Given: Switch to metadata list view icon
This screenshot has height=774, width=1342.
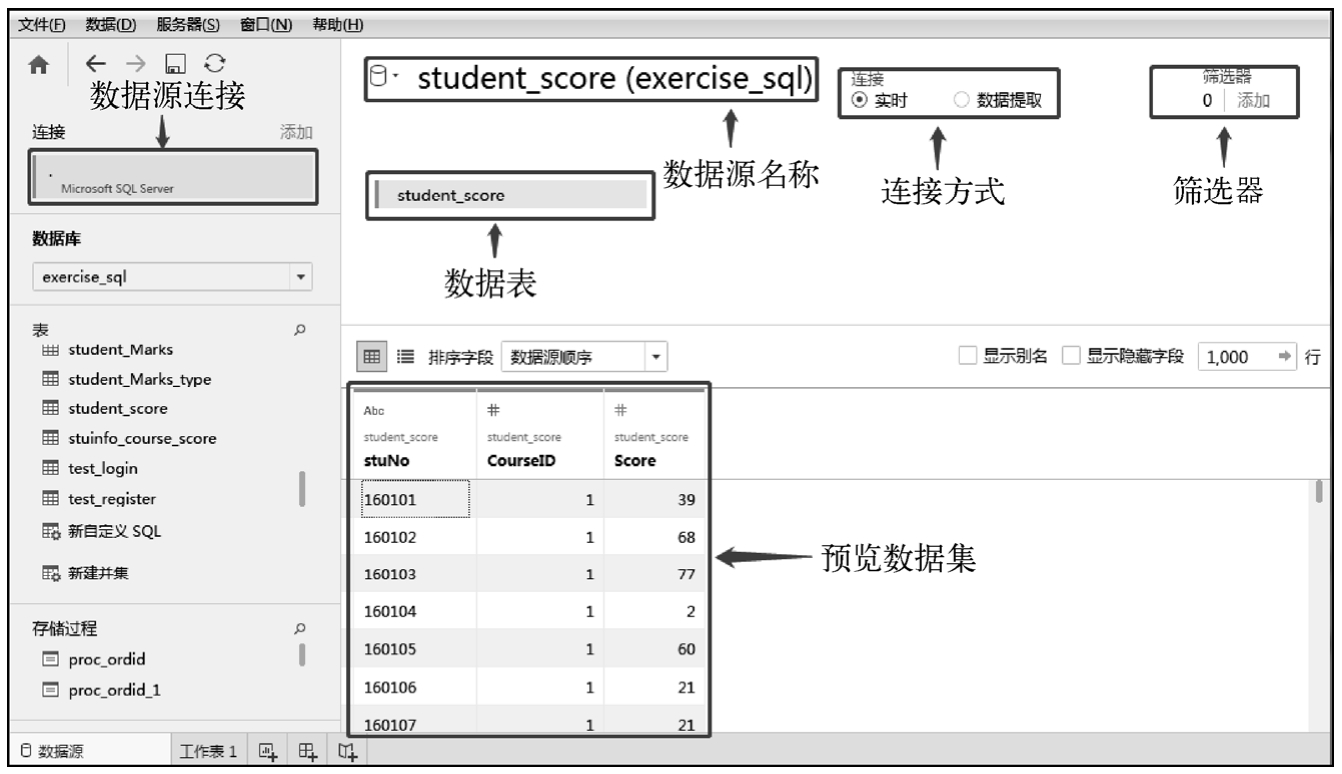Looking at the screenshot, I should click(x=405, y=355).
